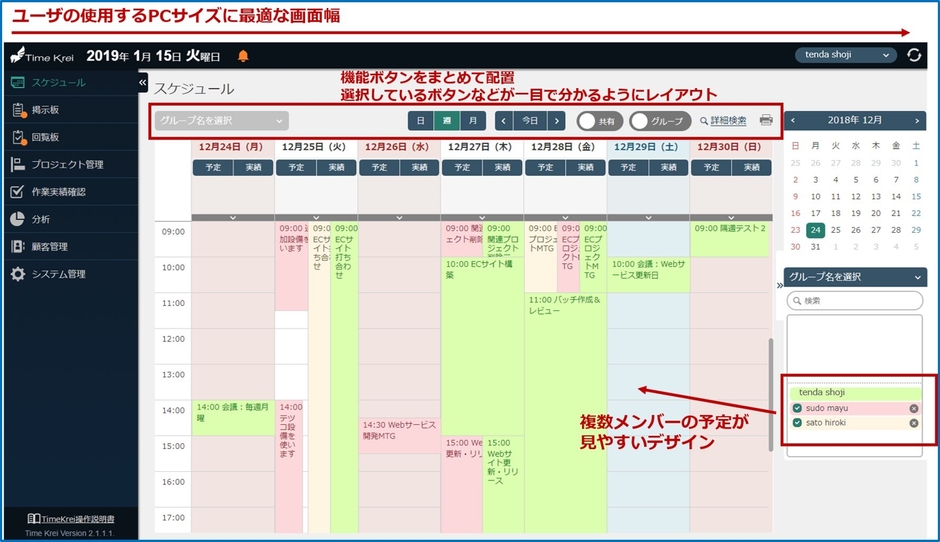Click 予定 button under 12月29日
Viewport: 940px width, 542px height.
click(x=628, y=167)
